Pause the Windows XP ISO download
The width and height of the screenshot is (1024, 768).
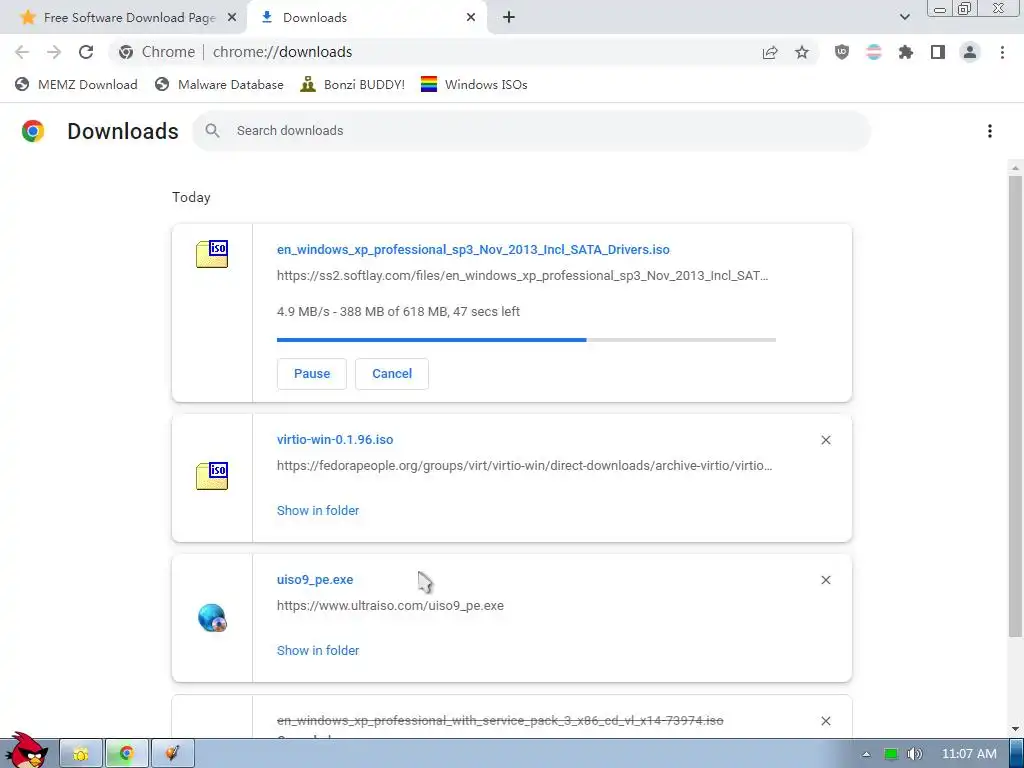point(312,374)
